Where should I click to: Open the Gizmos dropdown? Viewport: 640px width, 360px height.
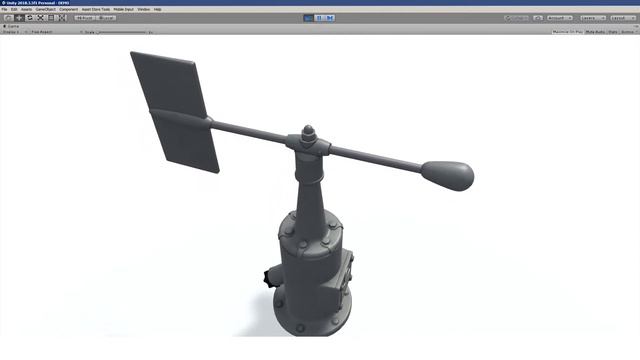point(629,32)
